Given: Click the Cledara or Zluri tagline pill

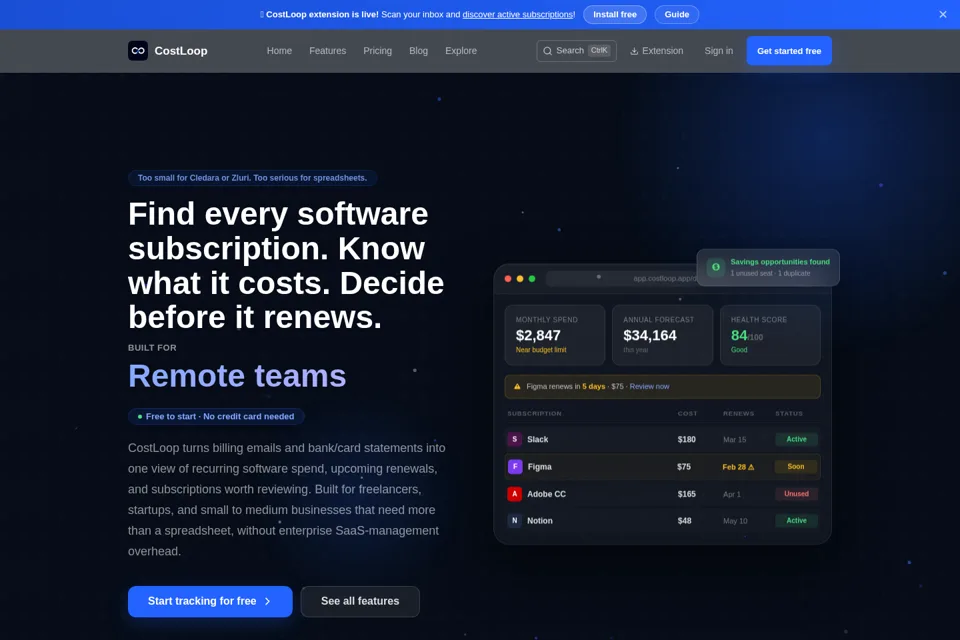Looking at the screenshot, I should point(252,178).
